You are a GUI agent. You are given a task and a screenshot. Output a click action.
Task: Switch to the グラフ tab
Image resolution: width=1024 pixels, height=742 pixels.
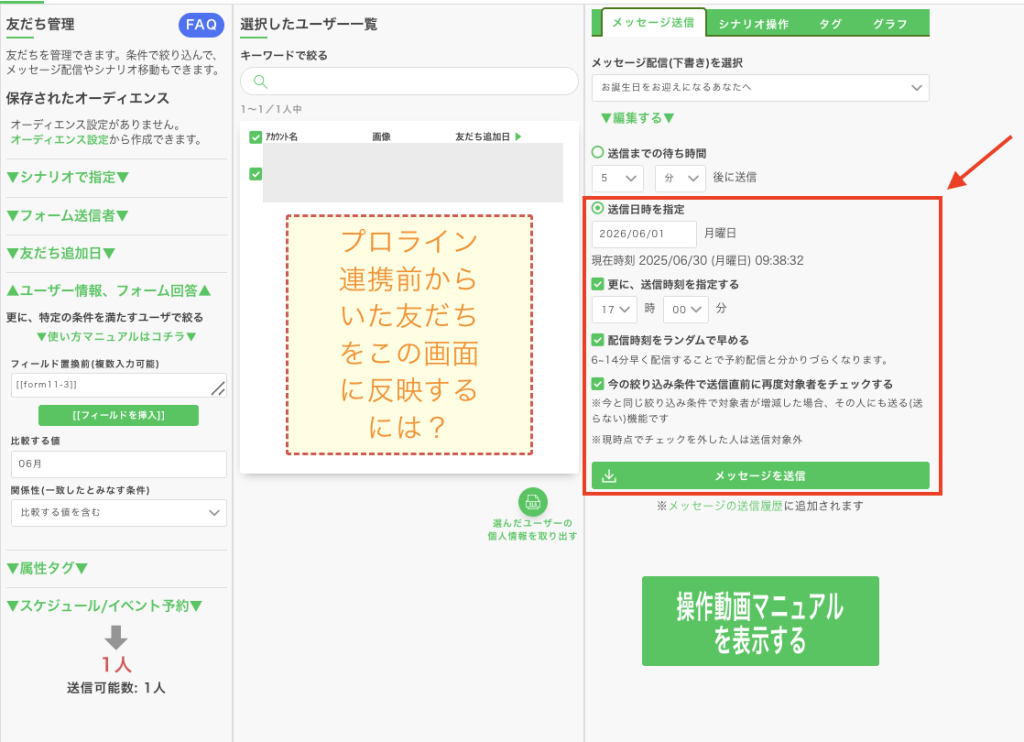coord(890,24)
